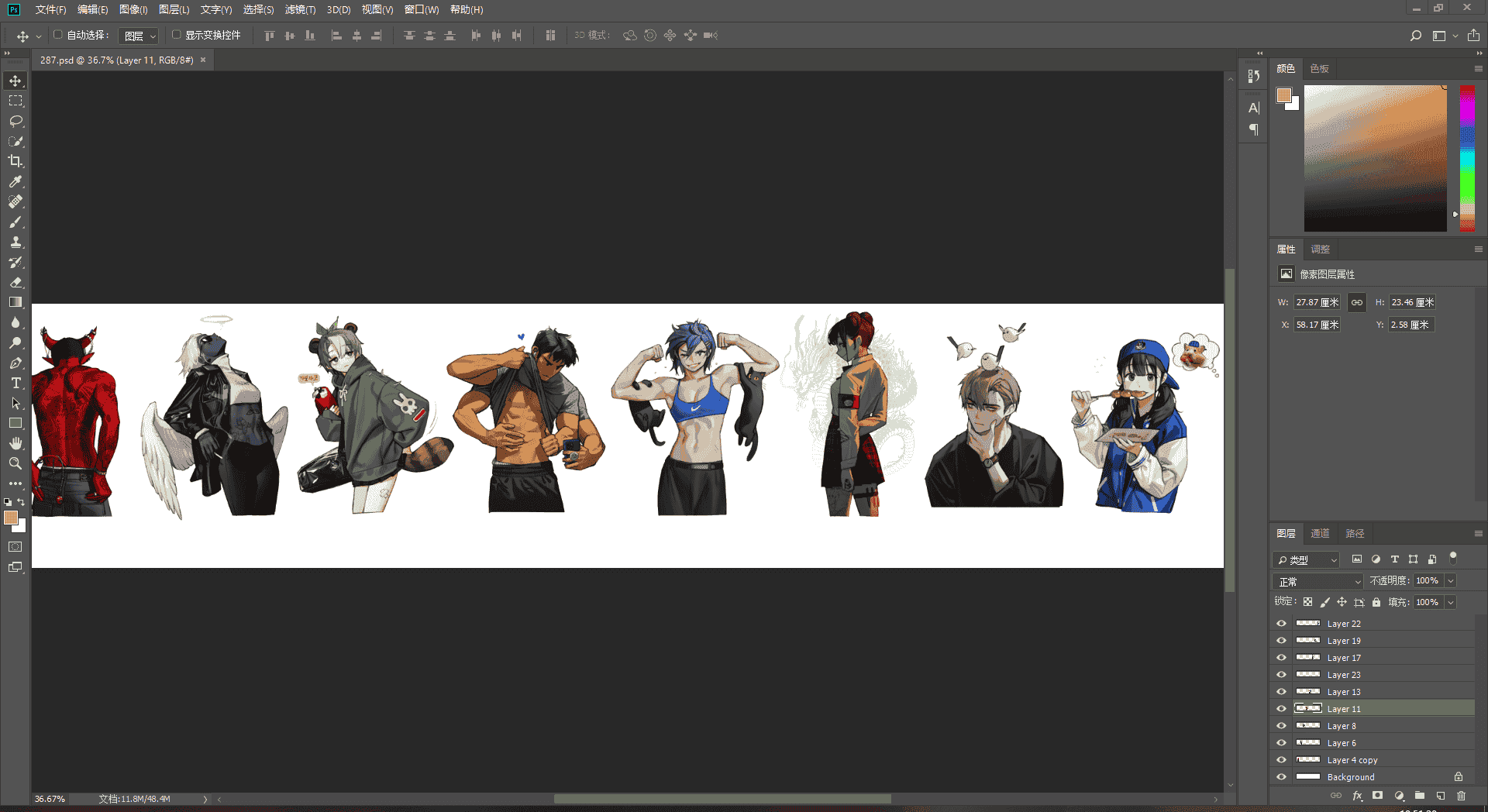The width and height of the screenshot is (1488, 812).
Task: Toggle visibility of Layer 4 copy
Action: (x=1281, y=760)
